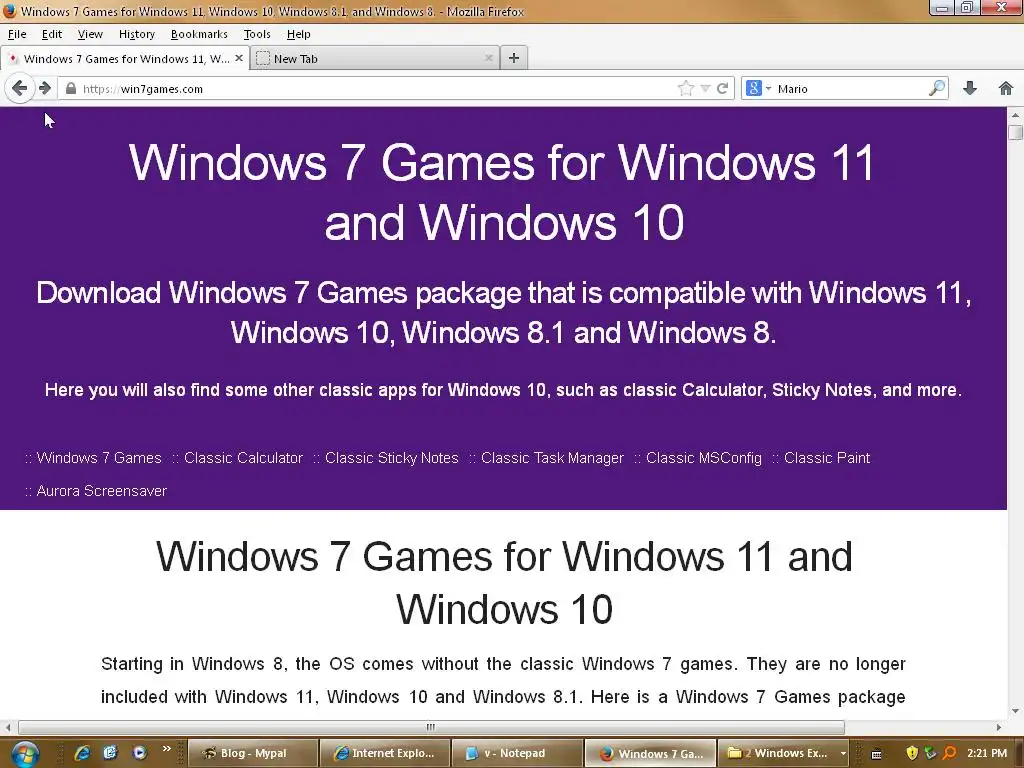Click the 2:21 PM clock
Screen dimensions: 1024x768
tap(987, 753)
